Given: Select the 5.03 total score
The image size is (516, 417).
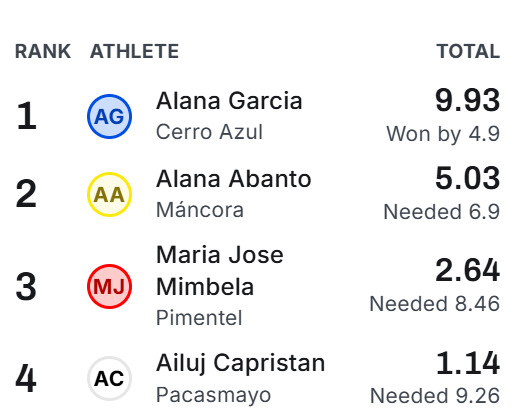Looking at the screenshot, I should click(x=467, y=178).
